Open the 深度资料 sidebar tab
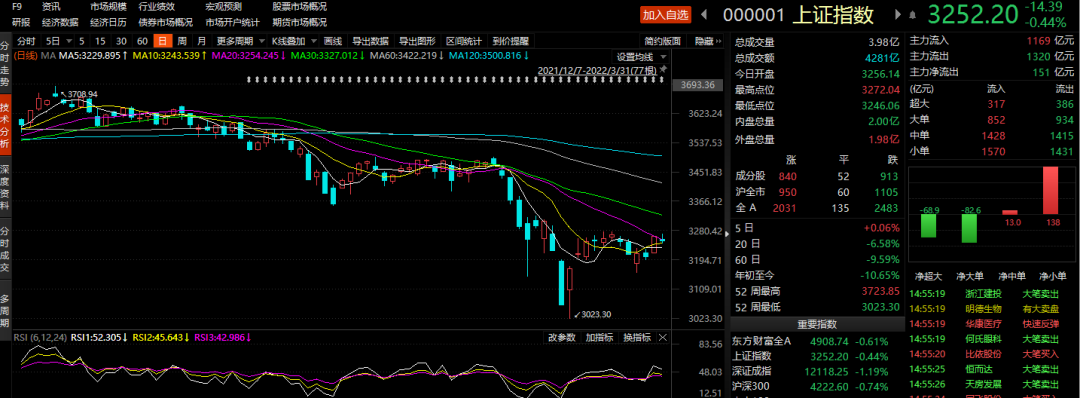Image resolution: width=1080 pixels, height=398 pixels. pyautogui.click(x=5, y=187)
